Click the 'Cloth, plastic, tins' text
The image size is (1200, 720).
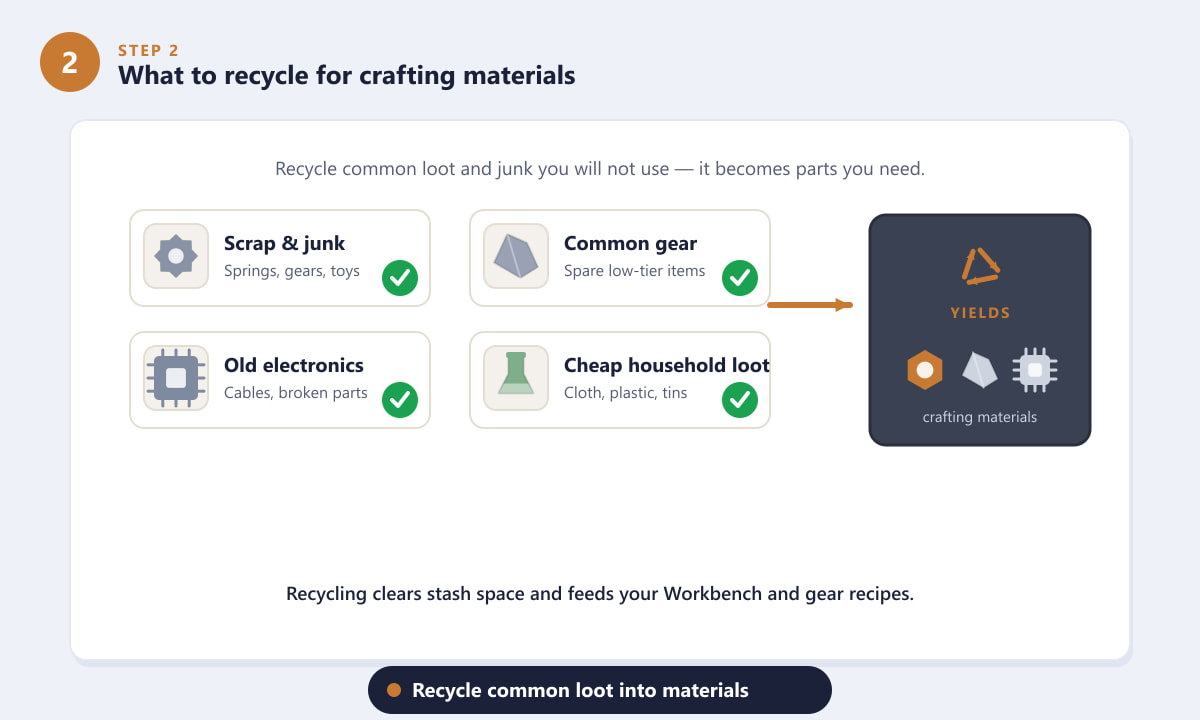click(626, 393)
